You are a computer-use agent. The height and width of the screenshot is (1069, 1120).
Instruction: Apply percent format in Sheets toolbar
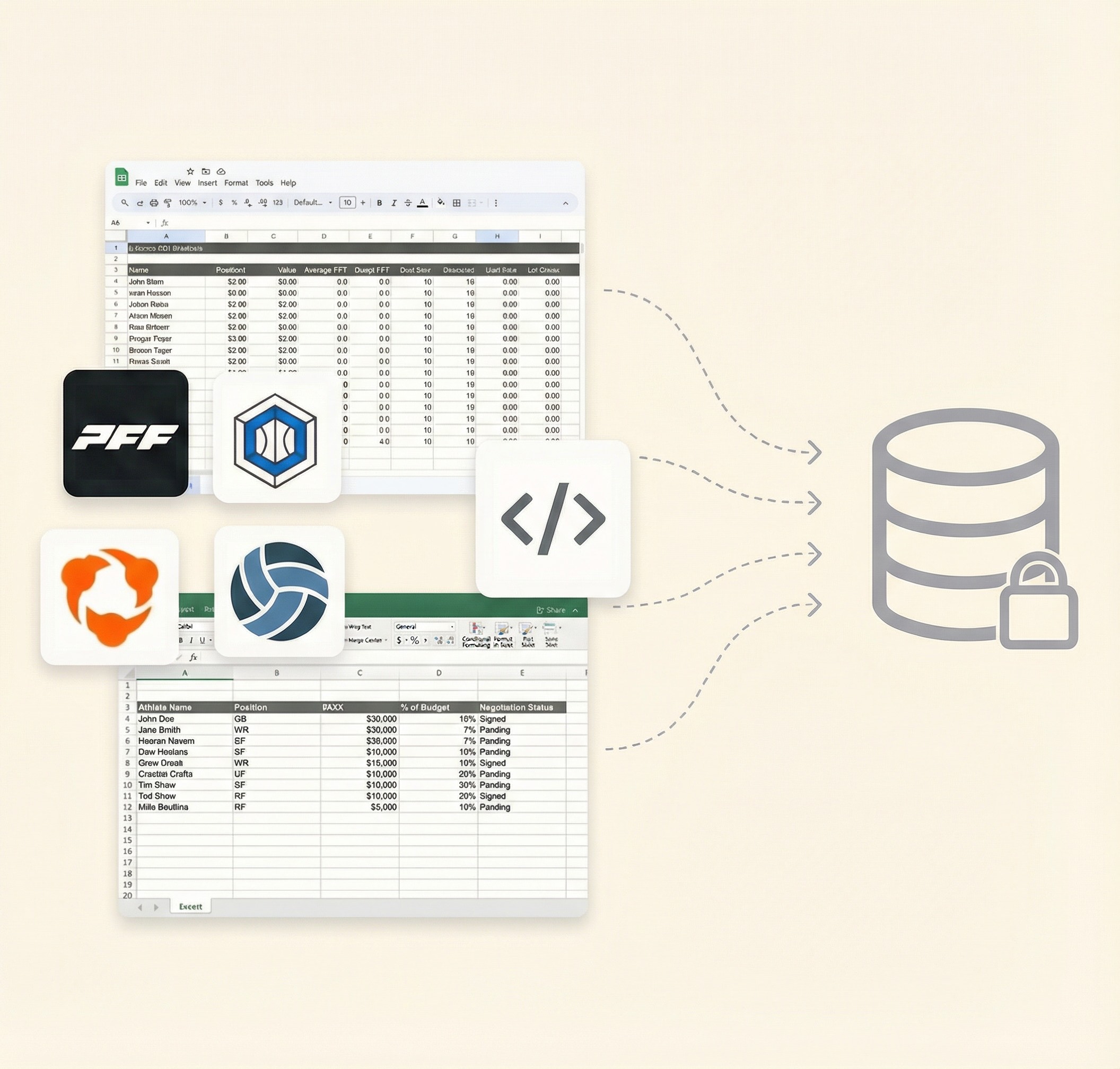pyautogui.click(x=234, y=202)
